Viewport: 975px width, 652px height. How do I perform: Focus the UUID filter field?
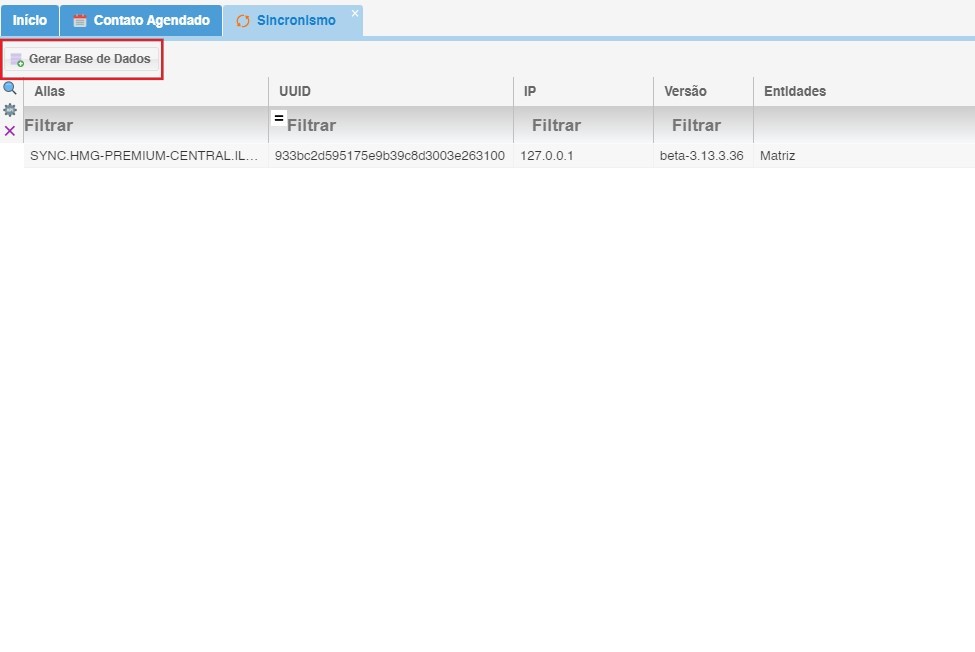398,126
